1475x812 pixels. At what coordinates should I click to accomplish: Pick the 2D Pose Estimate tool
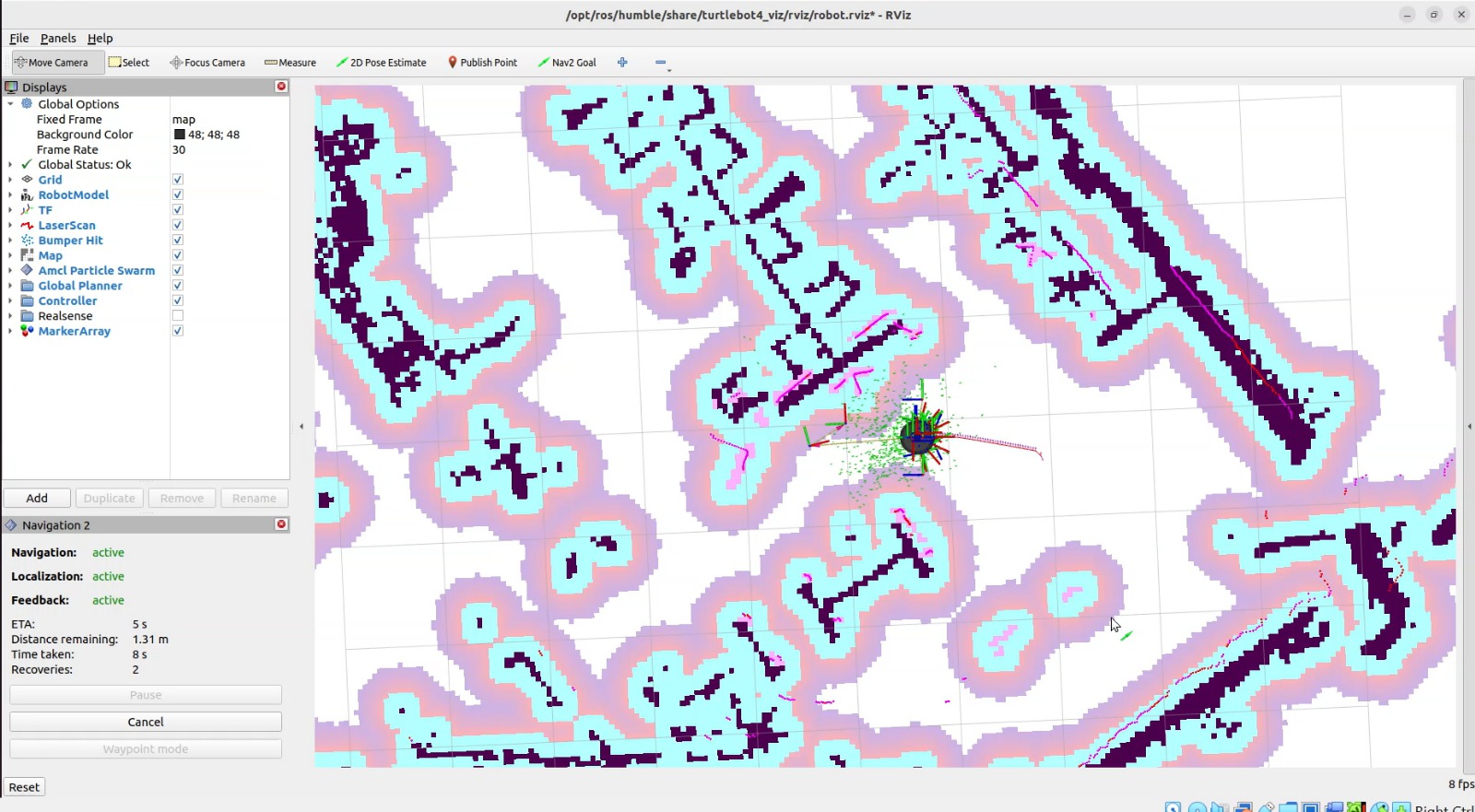(381, 63)
